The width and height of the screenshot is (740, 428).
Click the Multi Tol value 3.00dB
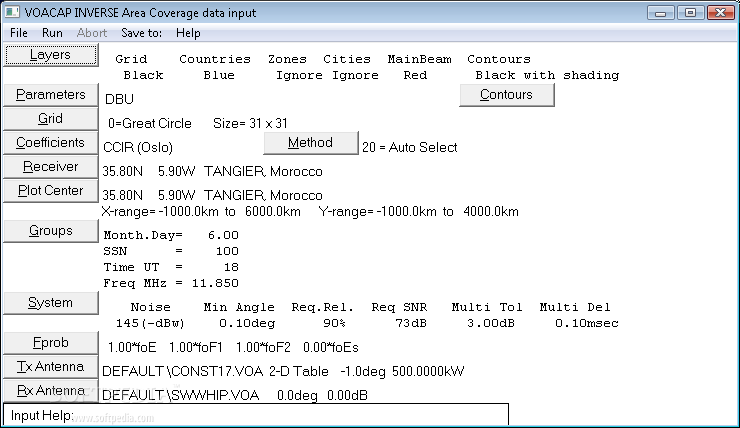tap(491, 323)
